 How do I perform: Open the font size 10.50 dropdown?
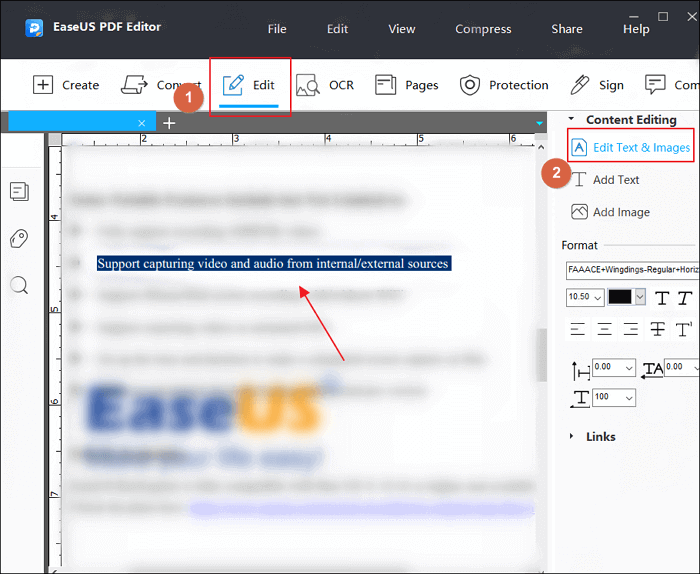point(584,298)
